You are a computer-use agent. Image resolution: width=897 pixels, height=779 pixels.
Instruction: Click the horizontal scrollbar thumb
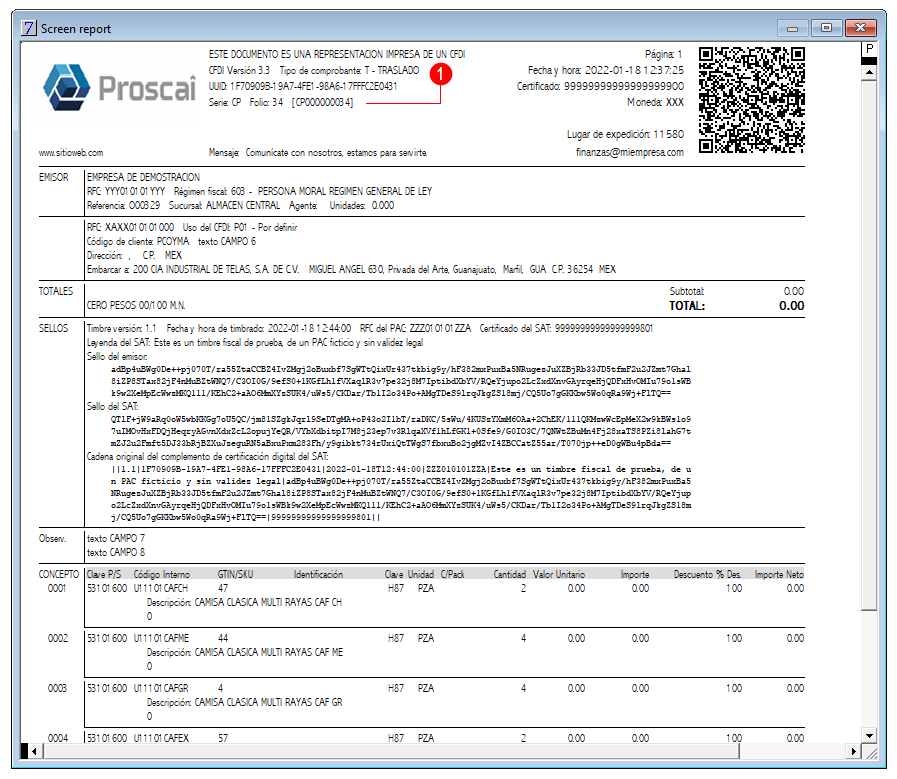391,751
